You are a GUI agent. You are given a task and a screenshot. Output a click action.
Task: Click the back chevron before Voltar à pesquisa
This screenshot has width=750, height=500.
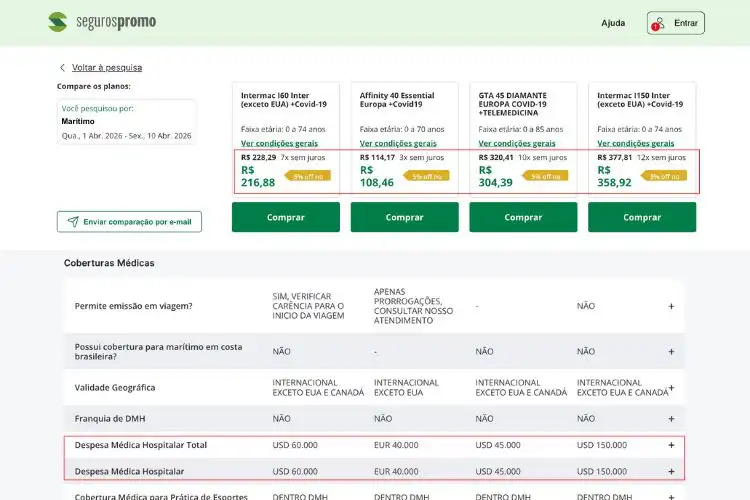tap(62, 67)
